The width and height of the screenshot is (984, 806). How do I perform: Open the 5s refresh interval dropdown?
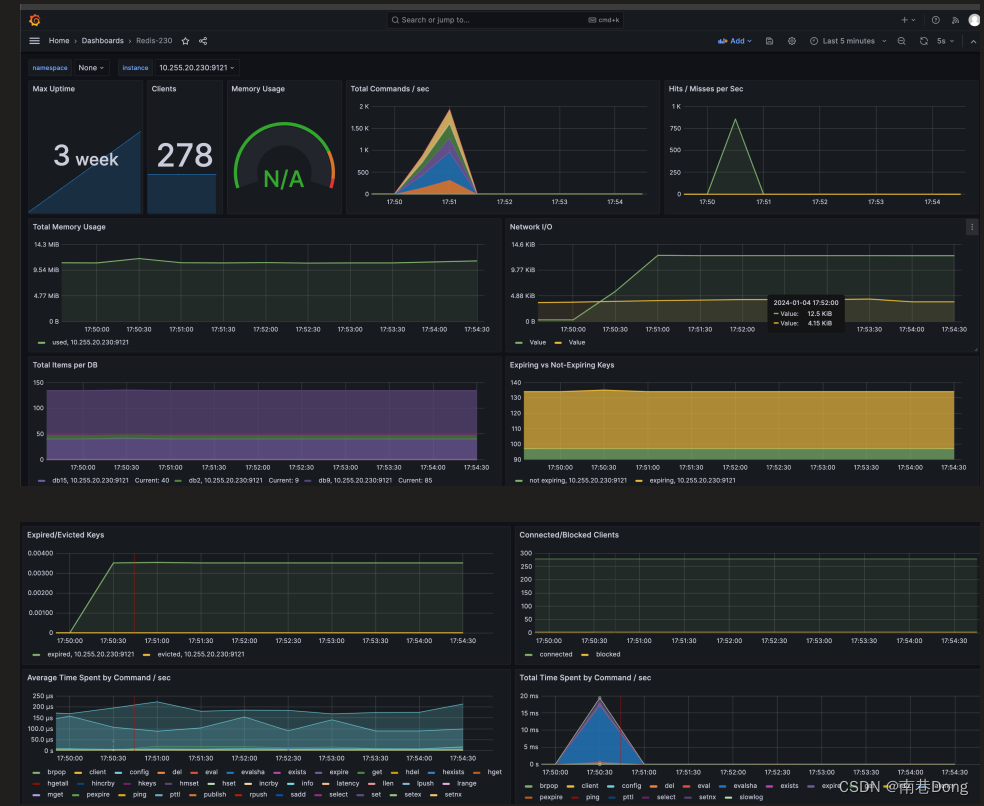pos(945,41)
